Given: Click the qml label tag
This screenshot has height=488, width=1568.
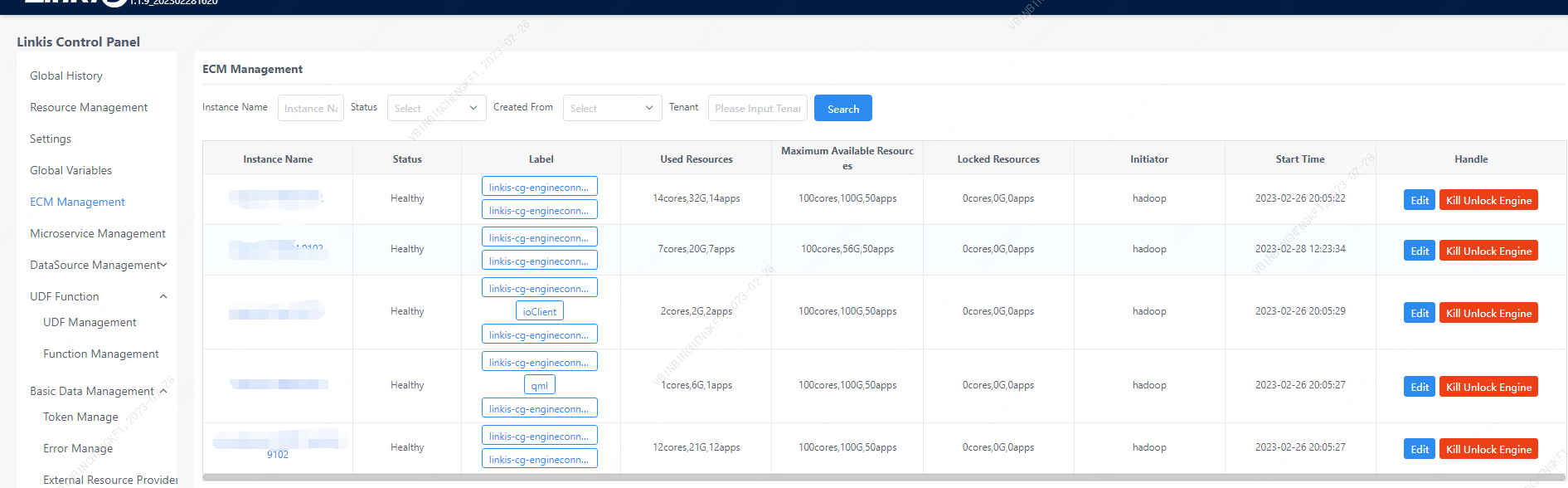Looking at the screenshot, I should (539, 385).
